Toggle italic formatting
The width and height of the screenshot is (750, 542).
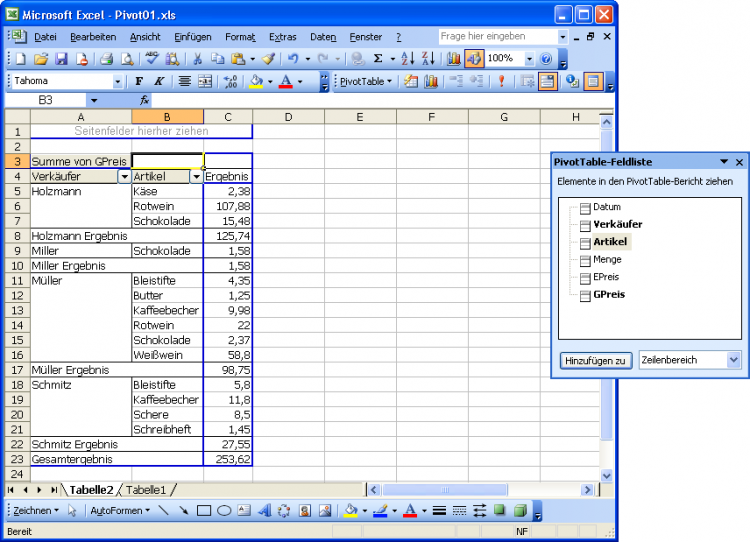[x=158, y=81]
